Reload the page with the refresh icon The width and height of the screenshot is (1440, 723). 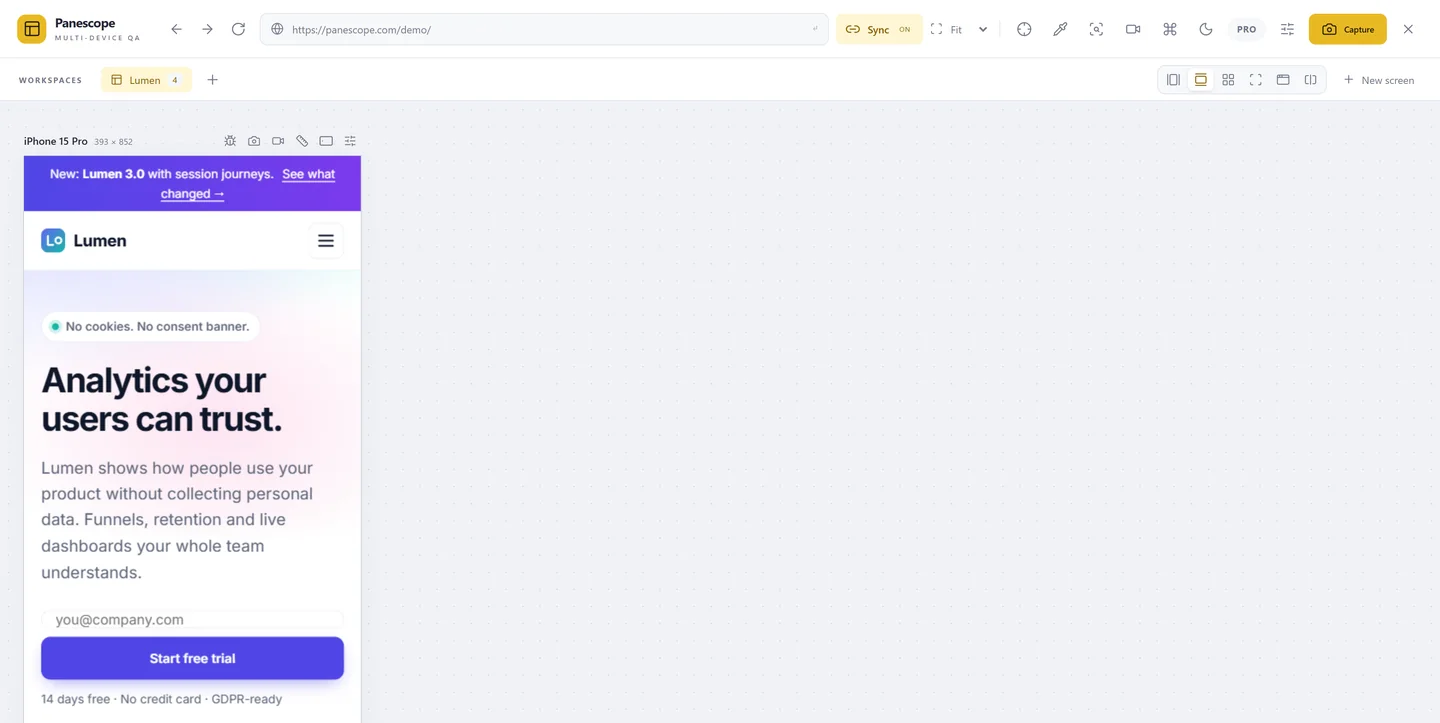tap(238, 29)
